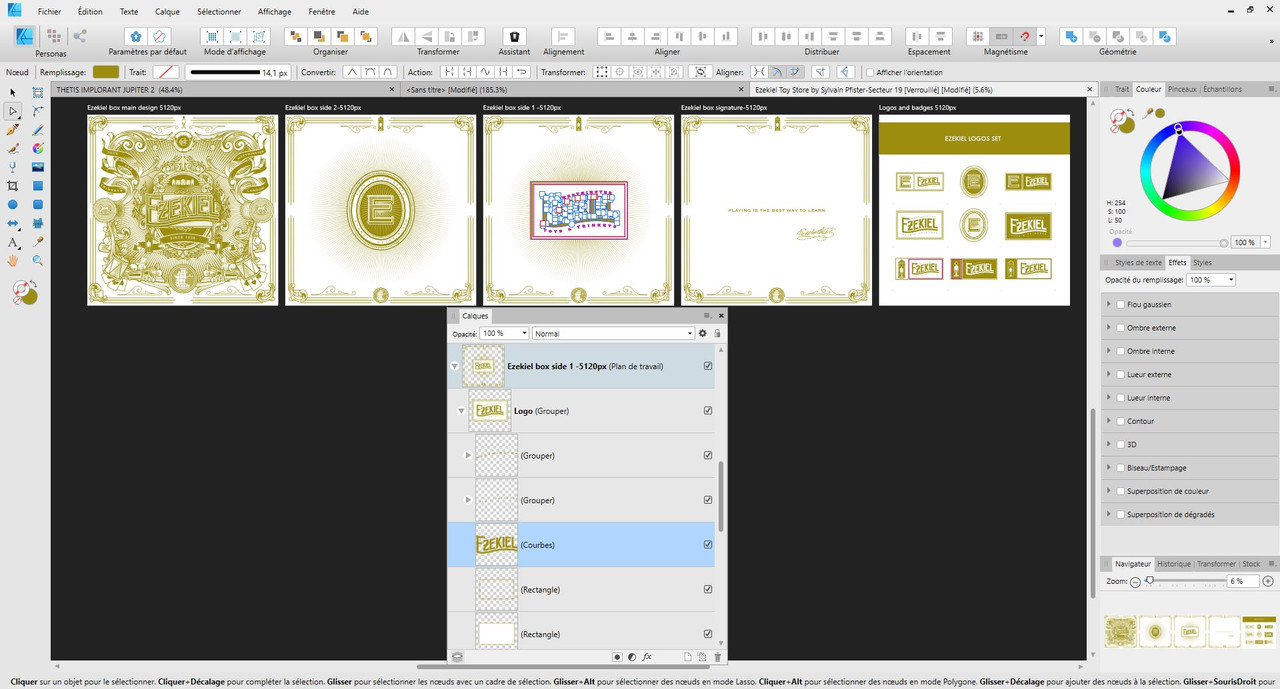
Task: Toggle visibility of Logo group layer
Action: click(x=708, y=411)
